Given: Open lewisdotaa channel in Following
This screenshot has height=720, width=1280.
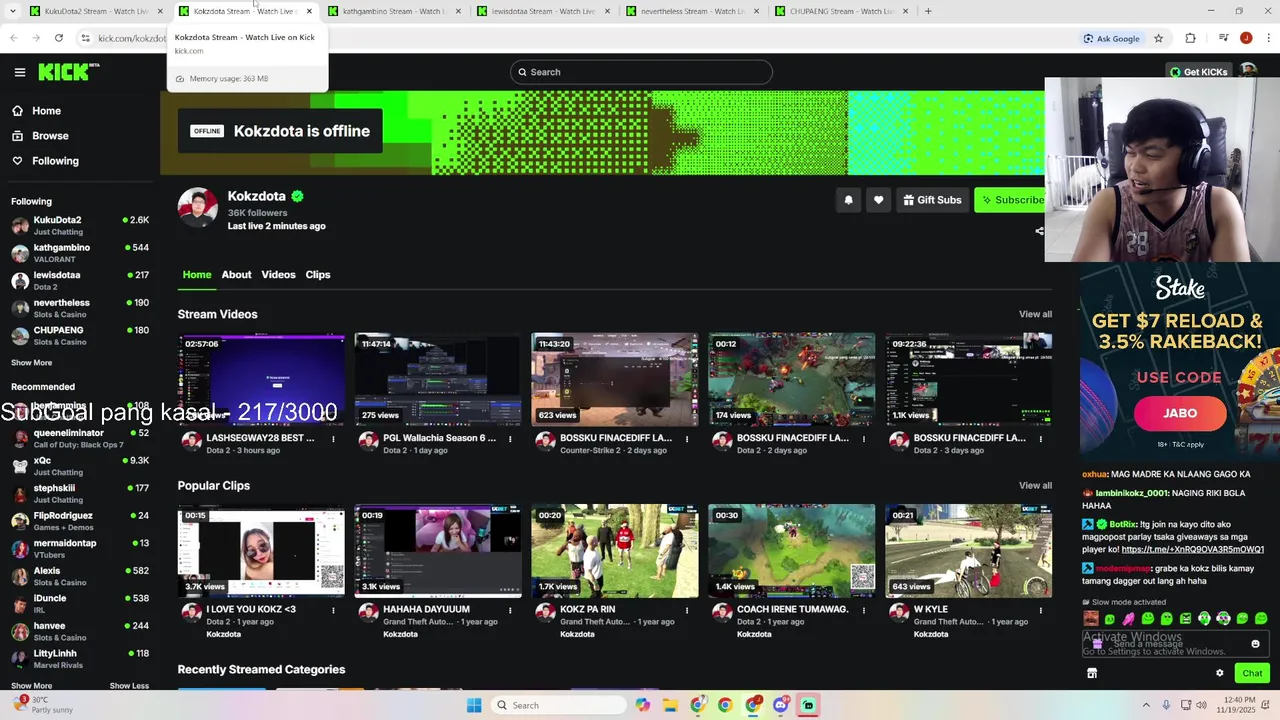Looking at the screenshot, I should 80,280.
